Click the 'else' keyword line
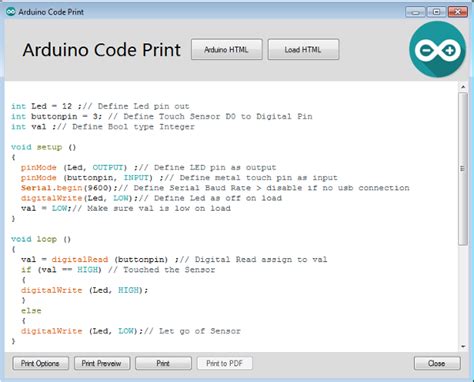Screen dimensions: 474x382 pos(31,311)
